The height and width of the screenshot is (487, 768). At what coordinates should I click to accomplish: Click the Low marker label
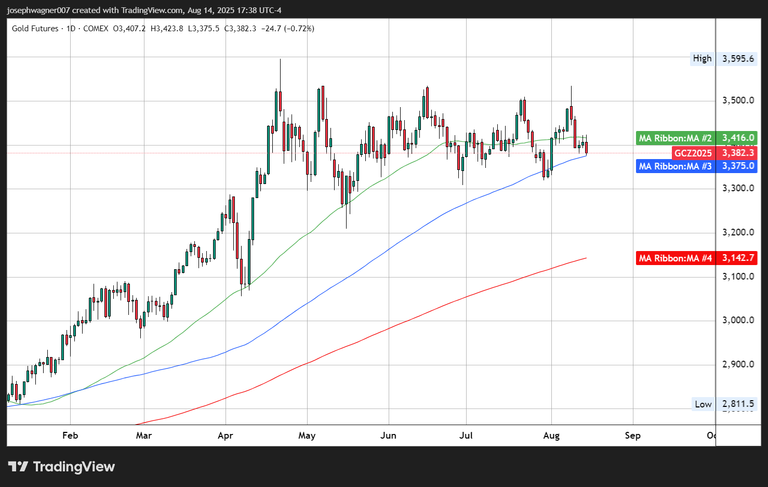coord(703,403)
